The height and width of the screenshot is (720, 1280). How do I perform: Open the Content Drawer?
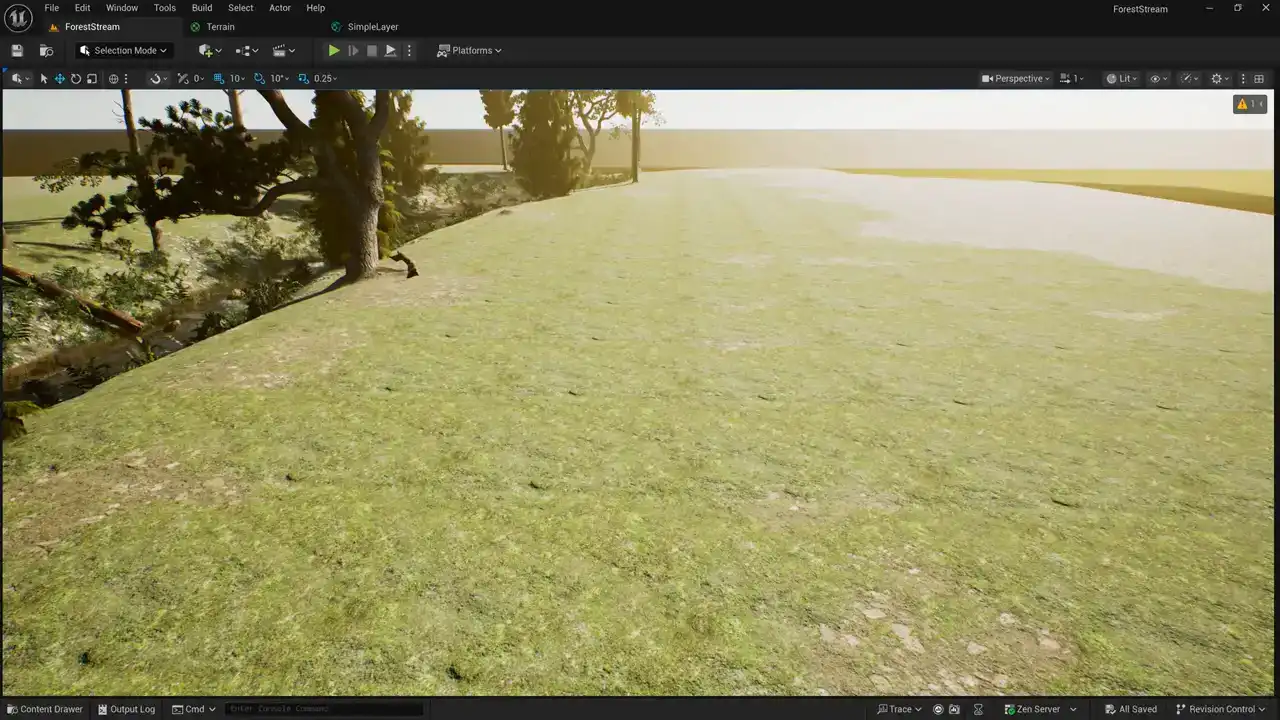(x=44, y=709)
